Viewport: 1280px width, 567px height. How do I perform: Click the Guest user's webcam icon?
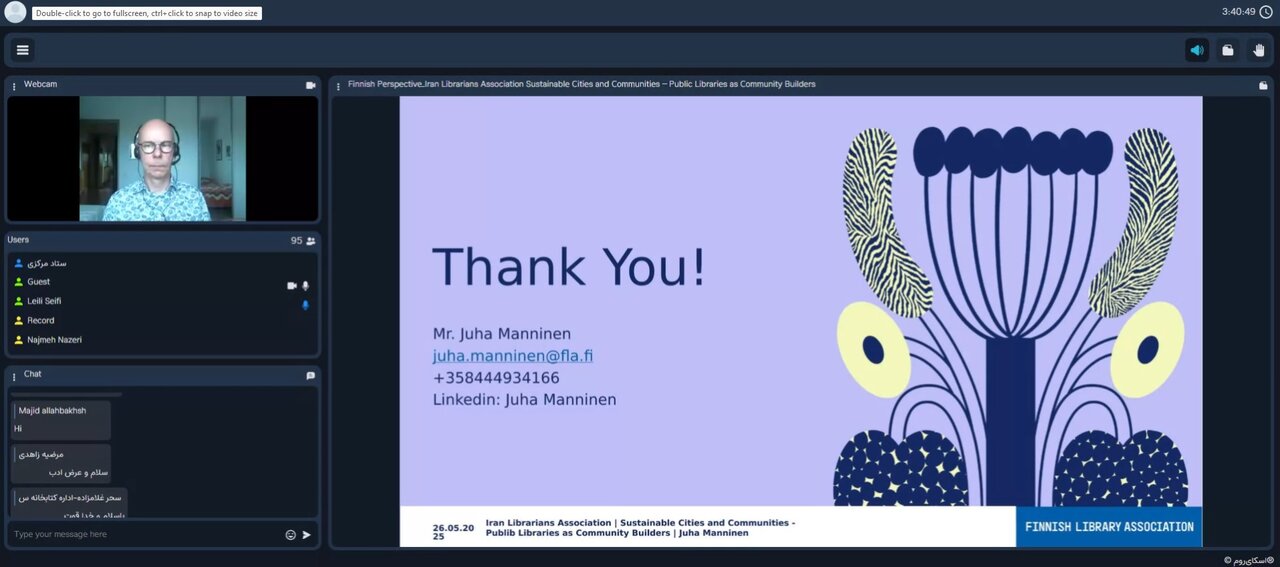click(291, 286)
